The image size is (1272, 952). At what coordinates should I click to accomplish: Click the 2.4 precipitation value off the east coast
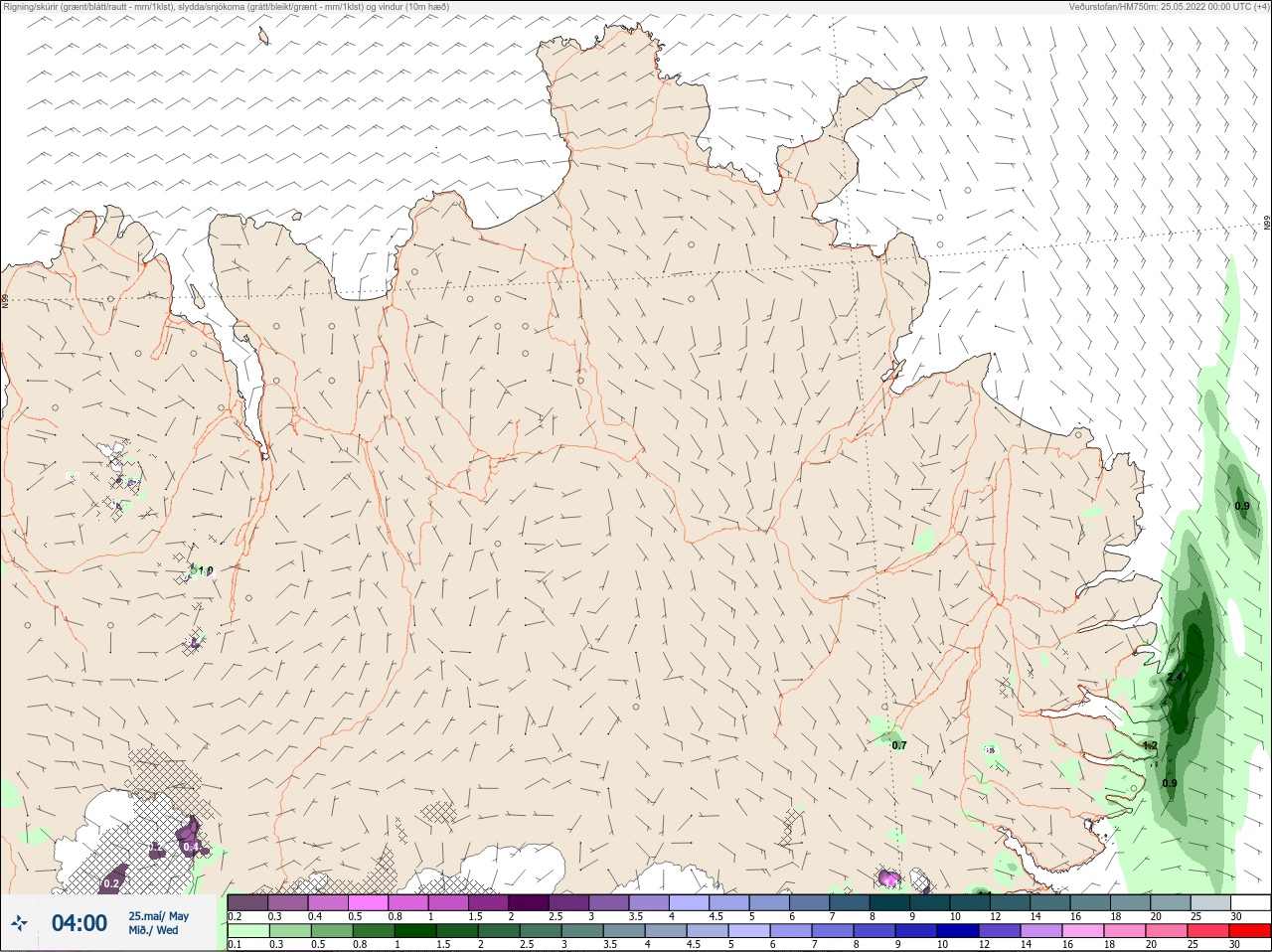coord(1176,678)
